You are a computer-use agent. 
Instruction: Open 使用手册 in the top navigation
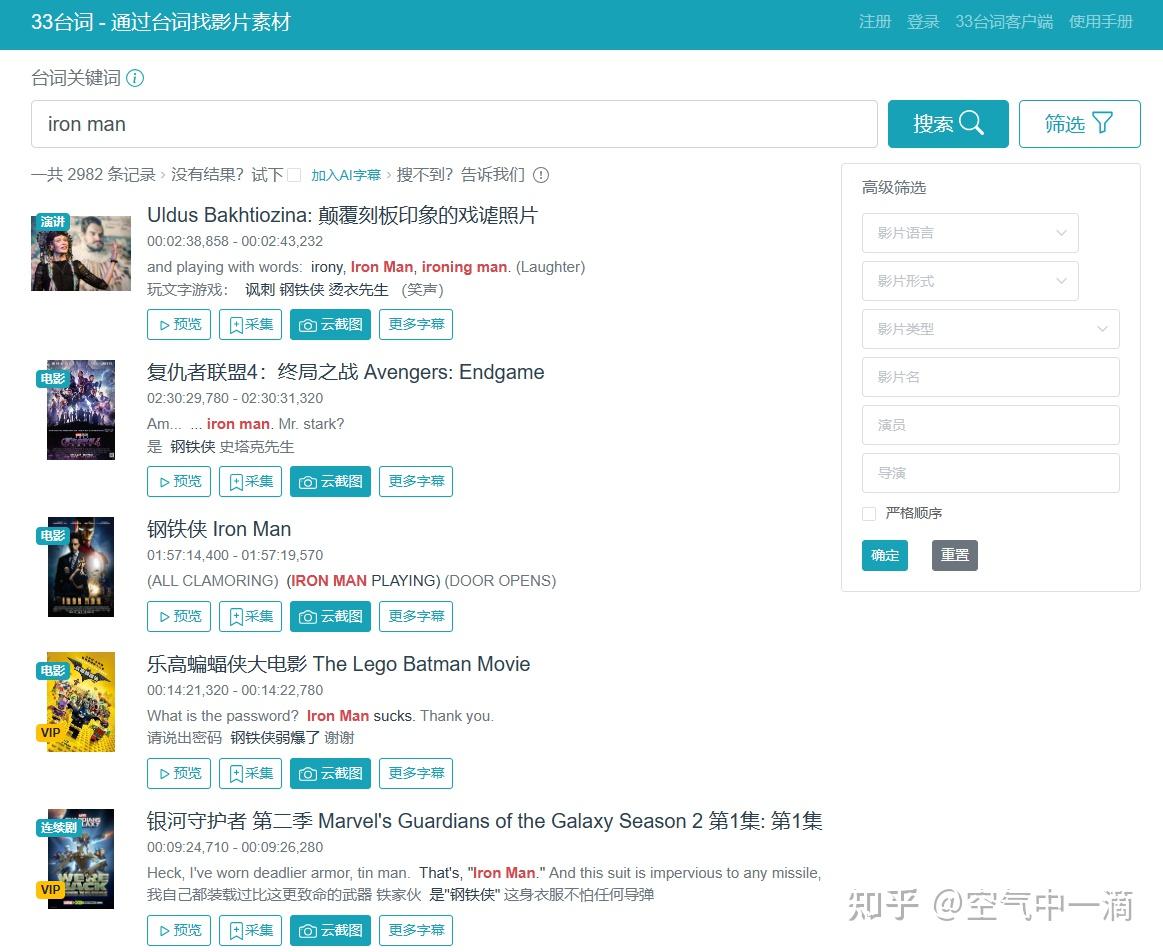point(1101,22)
